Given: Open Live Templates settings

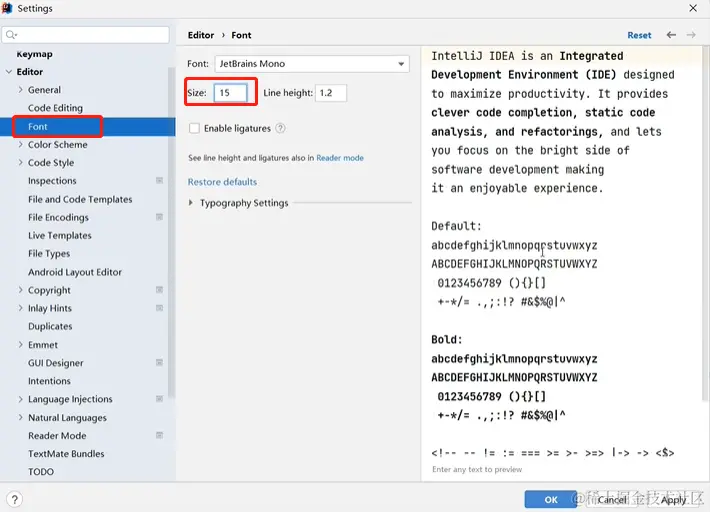Looking at the screenshot, I should click(60, 235).
